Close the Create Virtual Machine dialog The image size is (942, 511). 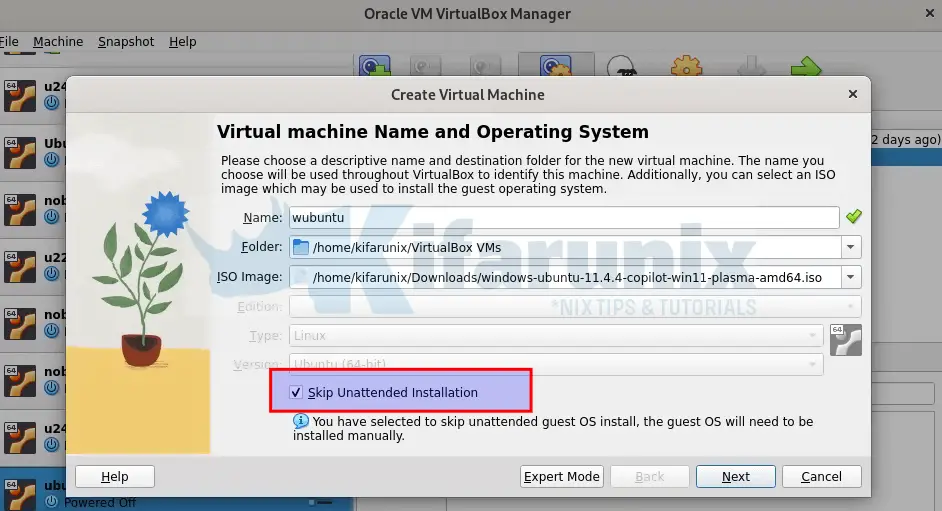tap(852, 94)
